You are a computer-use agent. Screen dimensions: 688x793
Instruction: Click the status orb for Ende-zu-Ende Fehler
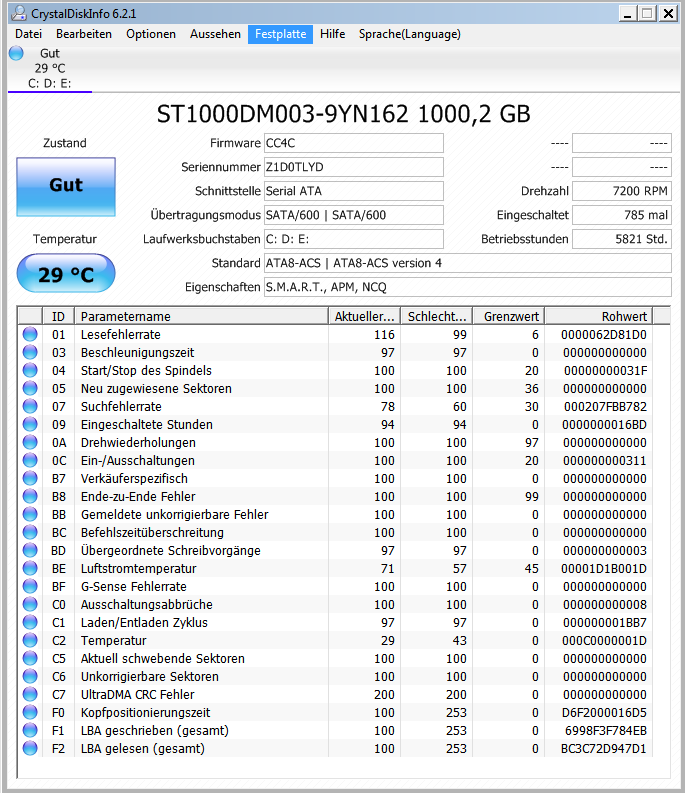[30, 496]
